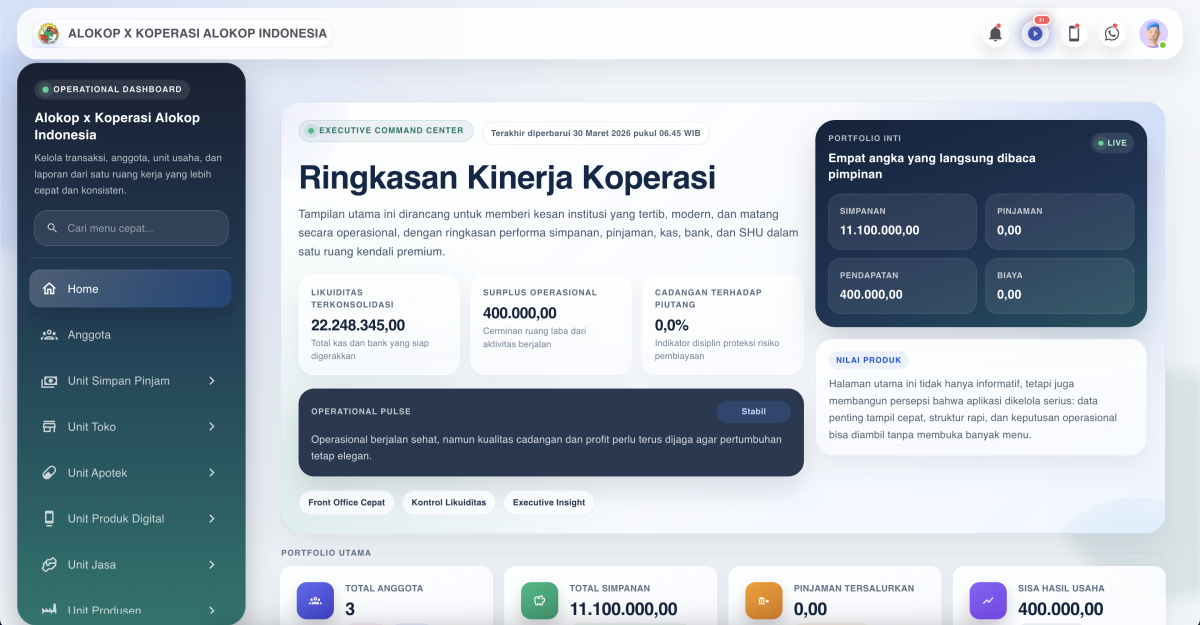The height and width of the screenshot is (625, 1200).
Task: Expand the Unit Toko menu chevron
Action: point(212,427)
